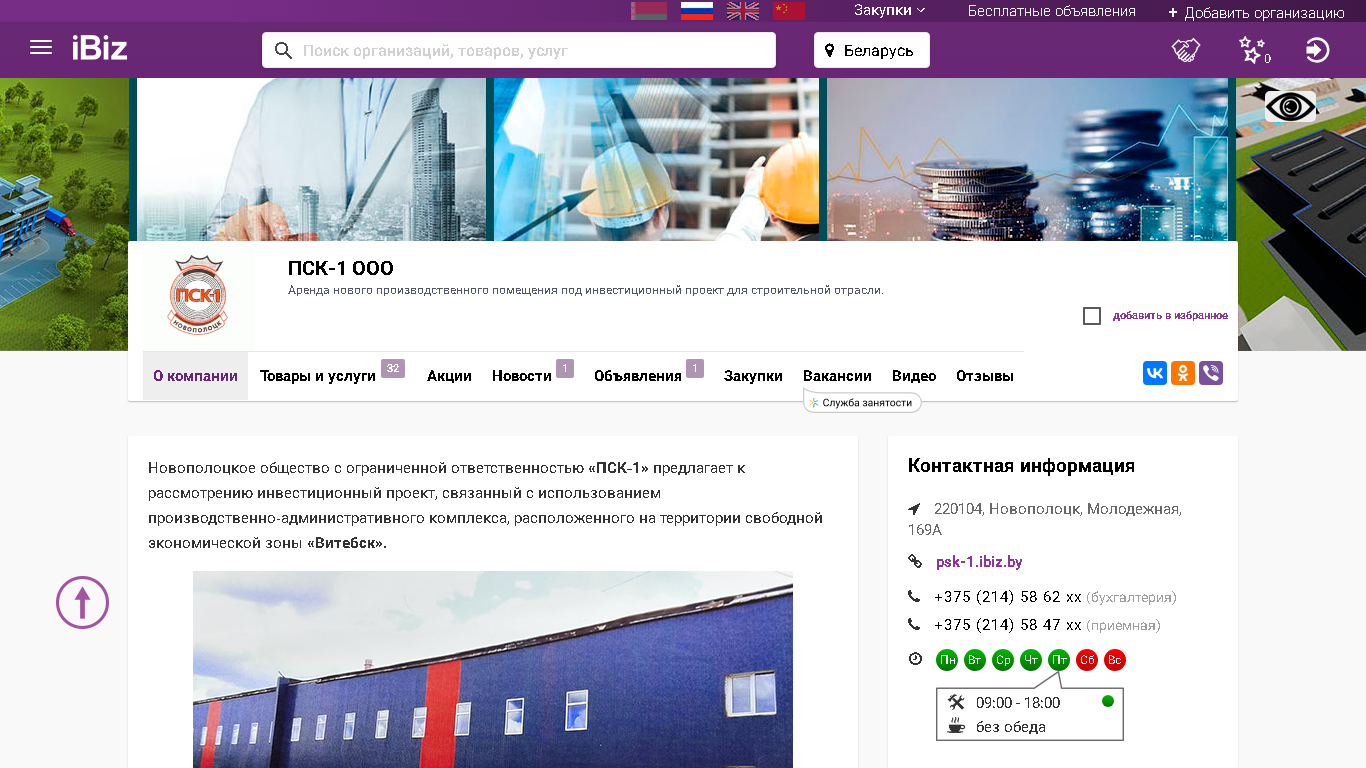Image resolution: width=1366 pixels, height=768 pixels.
Task: Open the psk-1.ibiz.by website link
Action: click(979, 562)
